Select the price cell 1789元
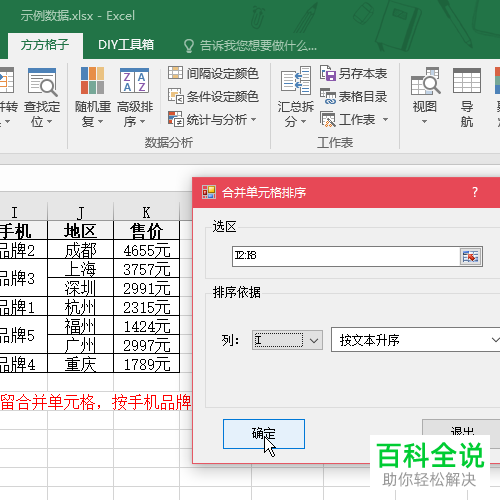 point(147,364)
